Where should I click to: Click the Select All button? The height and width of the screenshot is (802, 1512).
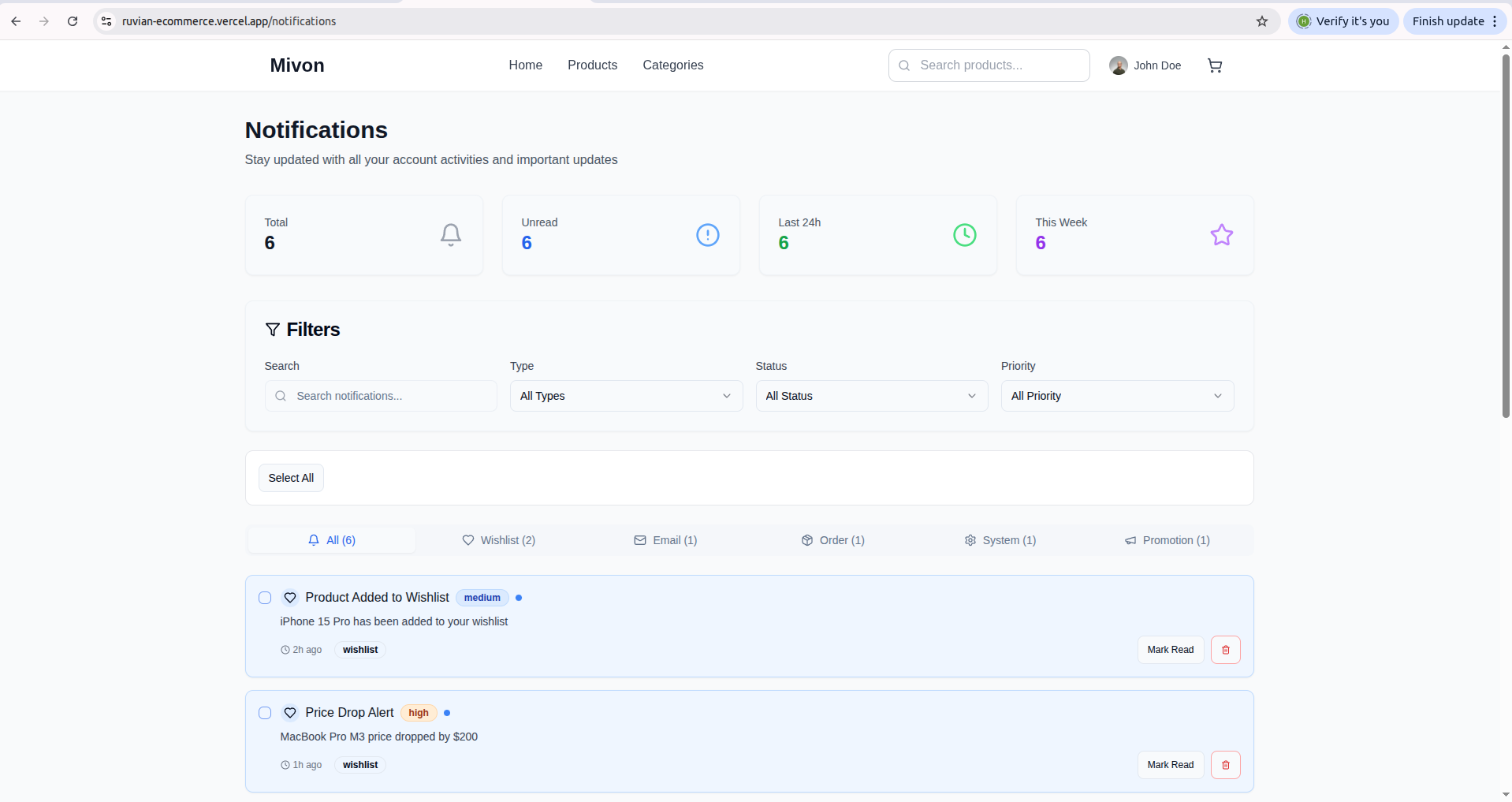pyautogui.click(x=291, y=478)
